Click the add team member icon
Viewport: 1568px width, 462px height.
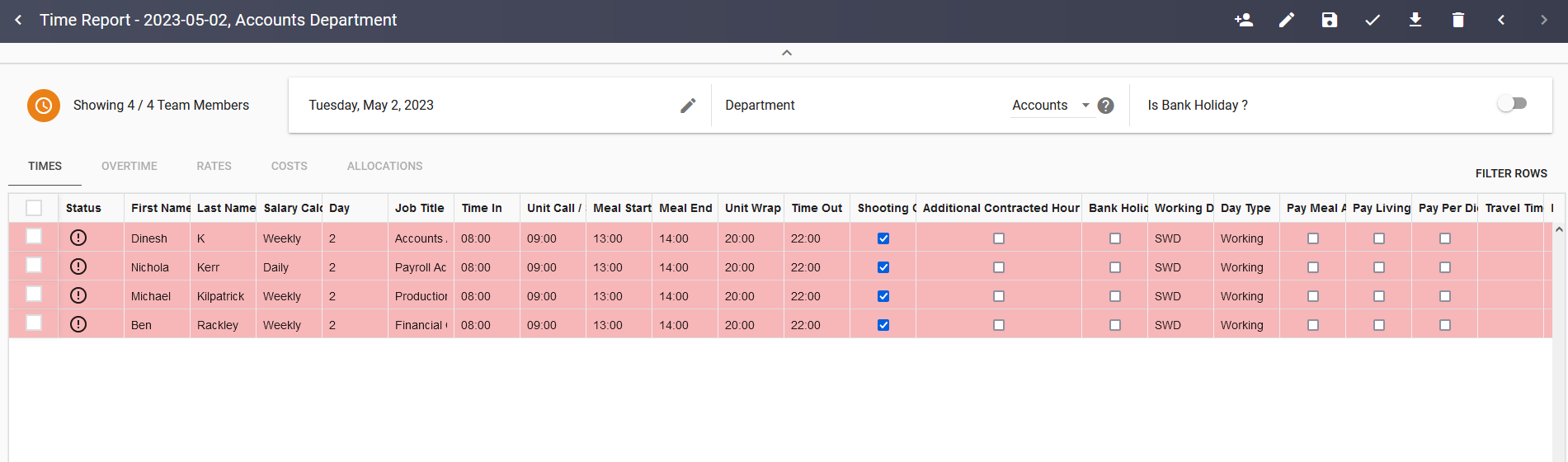pyautogui.click(x=1244, y=20)
